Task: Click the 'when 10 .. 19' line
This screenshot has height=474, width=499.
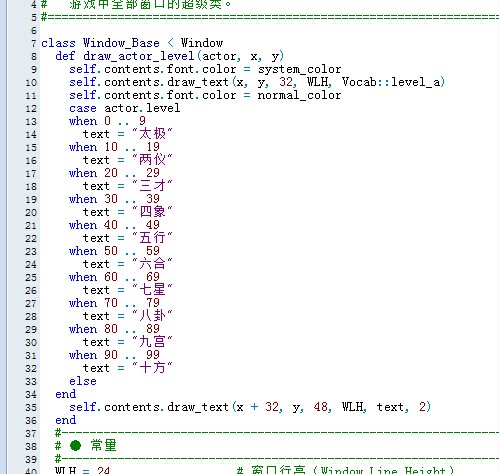Action: pos(114,147)
